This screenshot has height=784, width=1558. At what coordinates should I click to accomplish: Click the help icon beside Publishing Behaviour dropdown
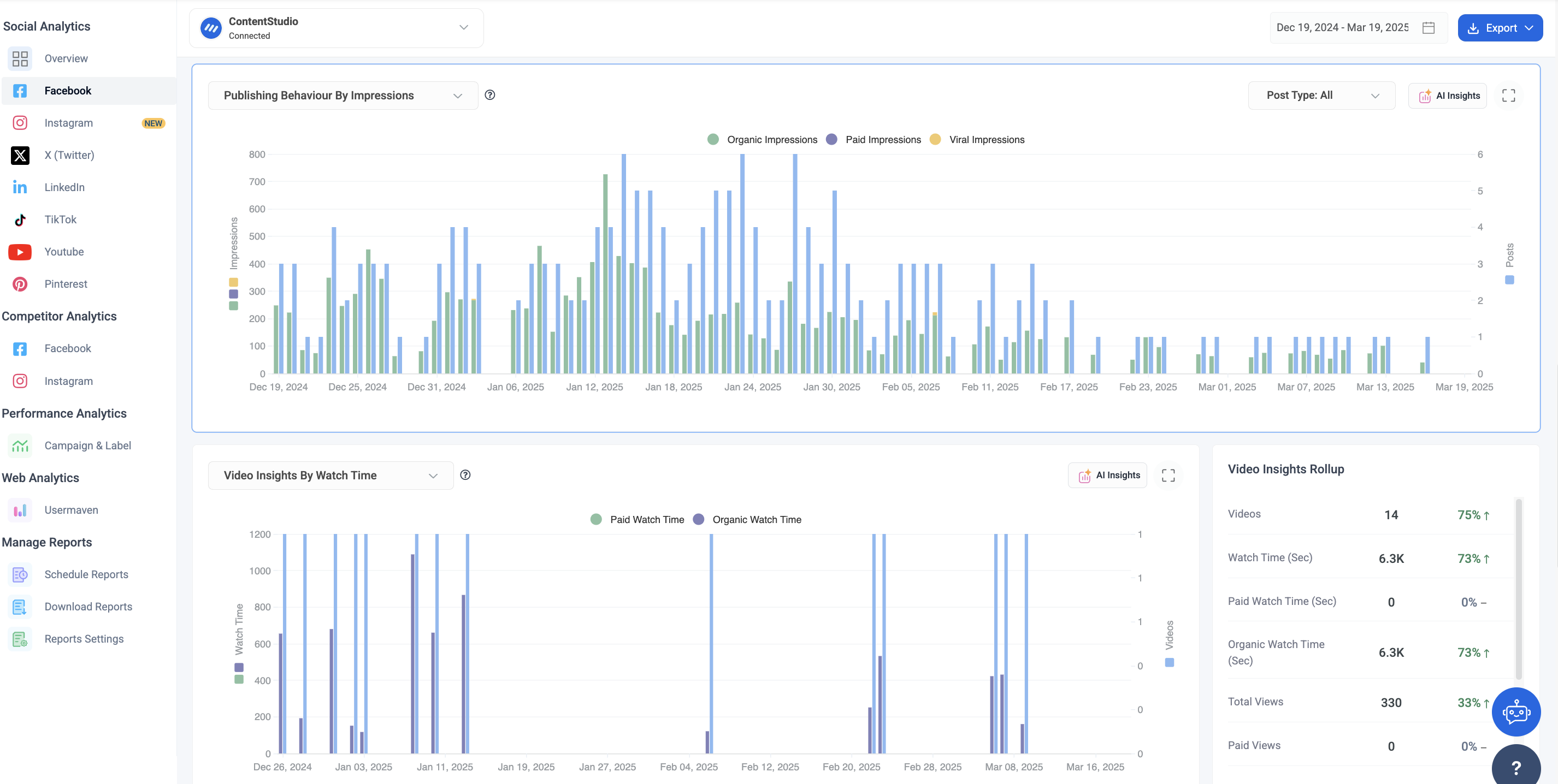[490, 95]
